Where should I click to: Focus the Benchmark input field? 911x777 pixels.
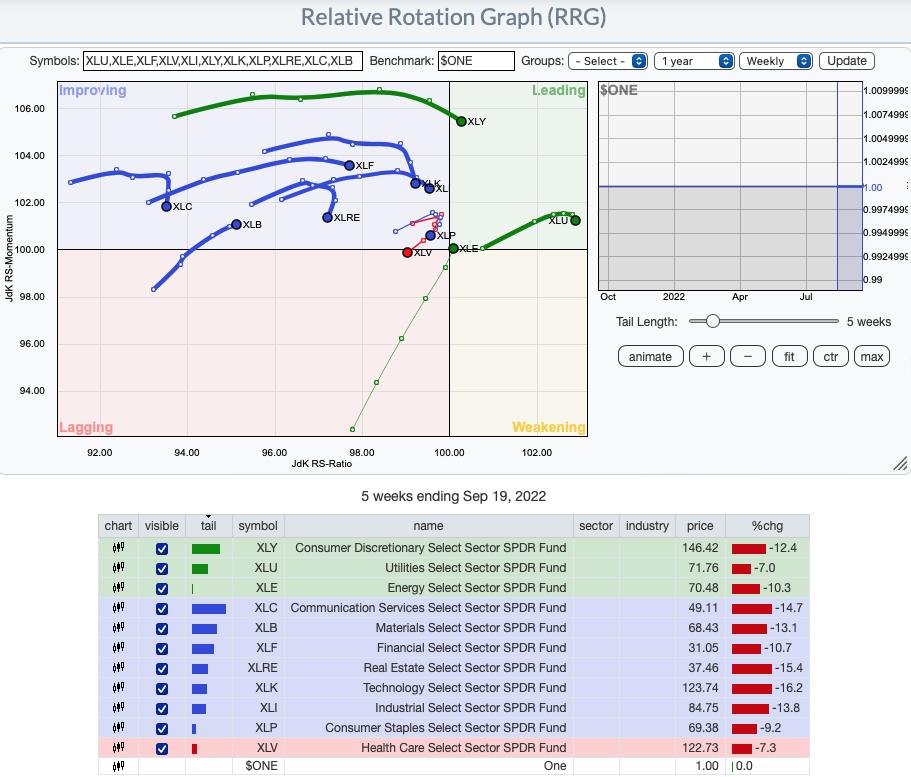click(476, 61)
